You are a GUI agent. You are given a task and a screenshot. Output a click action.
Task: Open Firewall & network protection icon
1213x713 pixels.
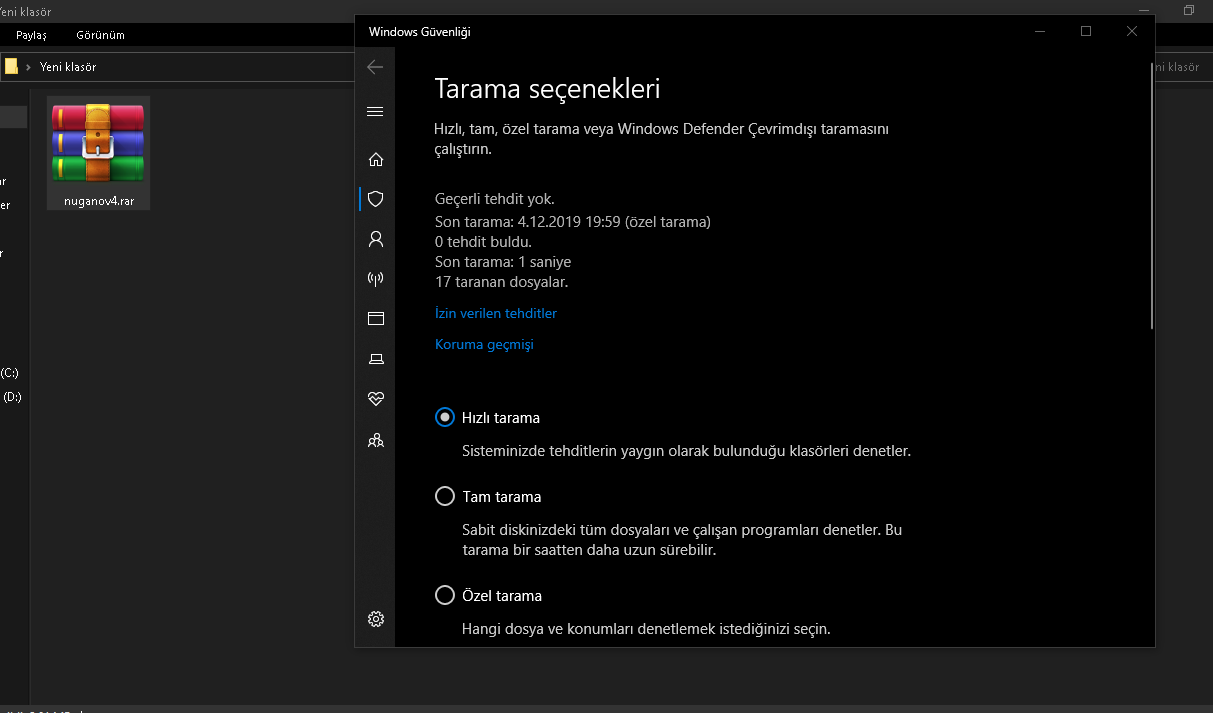point(376,279)
